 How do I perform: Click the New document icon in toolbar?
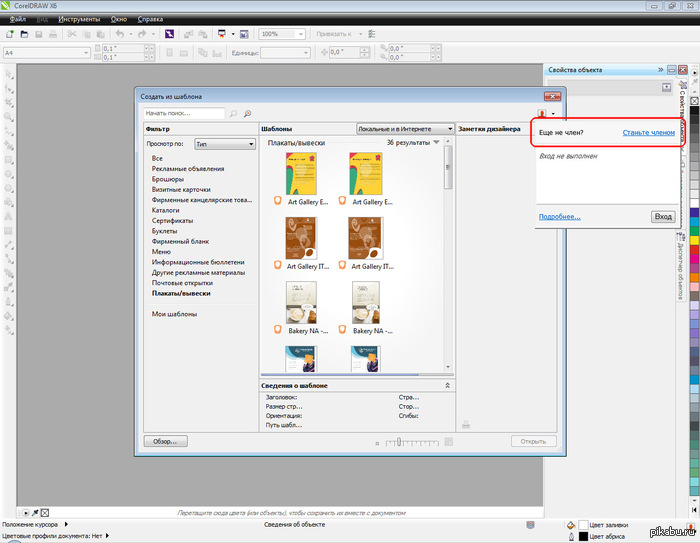[x=10, y=34]
